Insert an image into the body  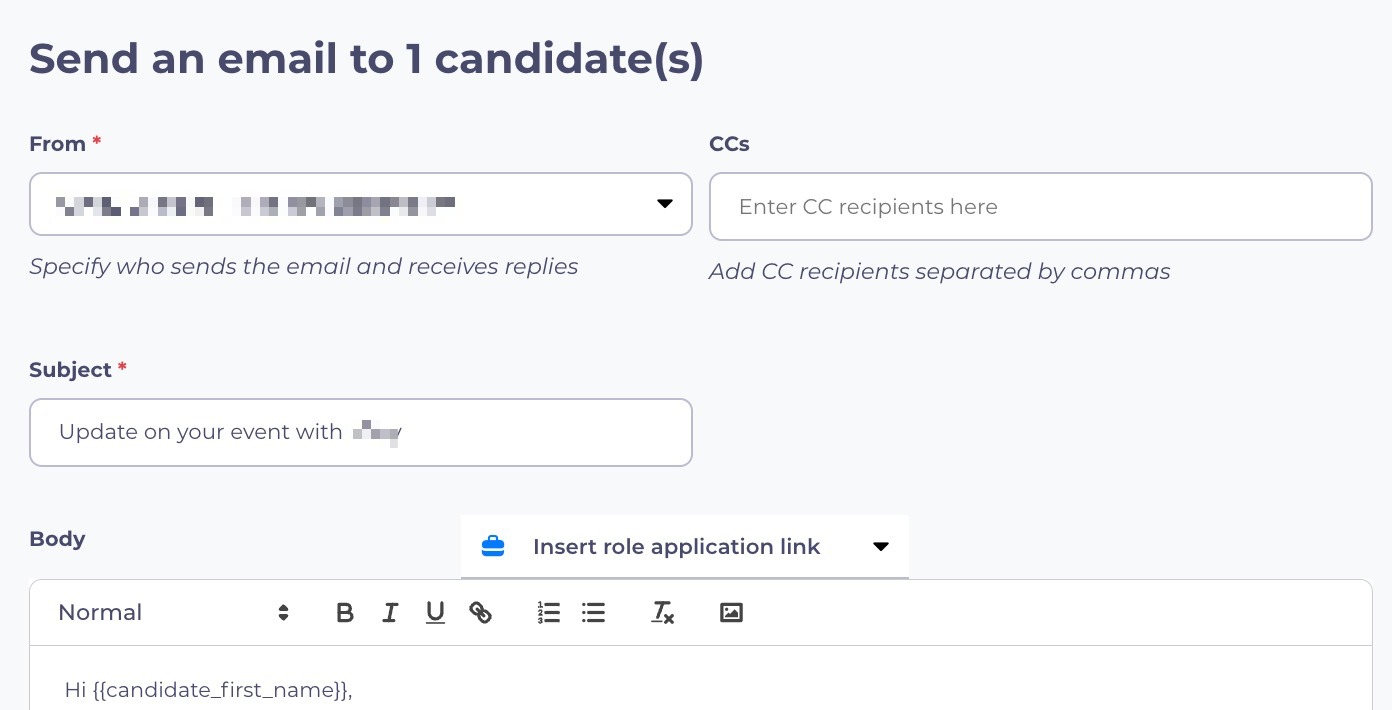pos(731,613)
